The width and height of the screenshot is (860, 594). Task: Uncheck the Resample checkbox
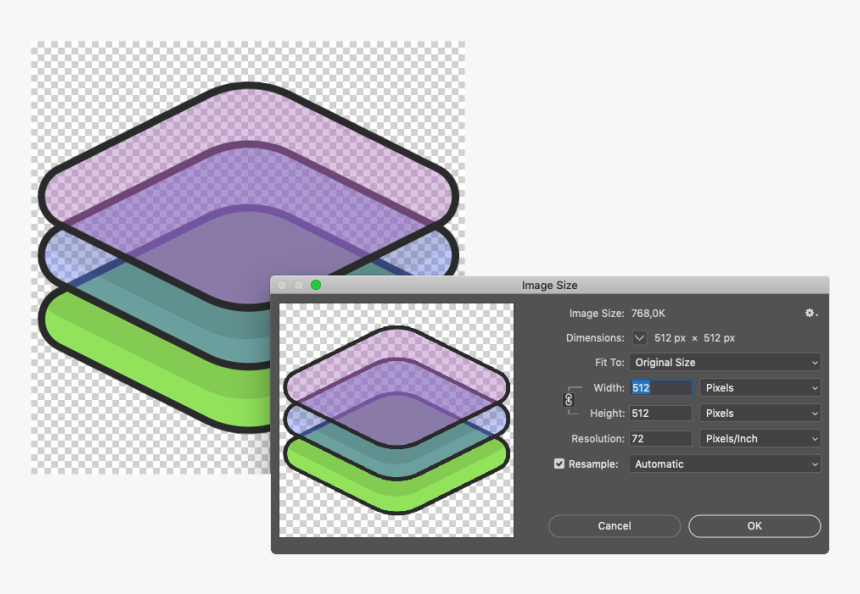(559, 463)
